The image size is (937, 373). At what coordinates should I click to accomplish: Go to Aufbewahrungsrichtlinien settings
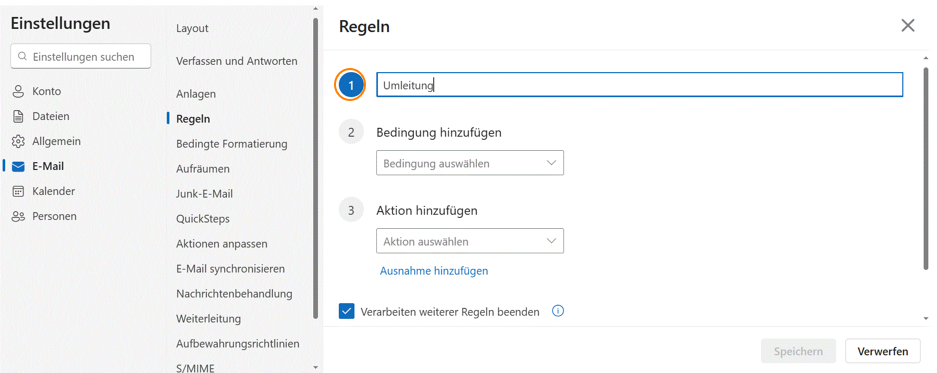(x=238, y=344)
